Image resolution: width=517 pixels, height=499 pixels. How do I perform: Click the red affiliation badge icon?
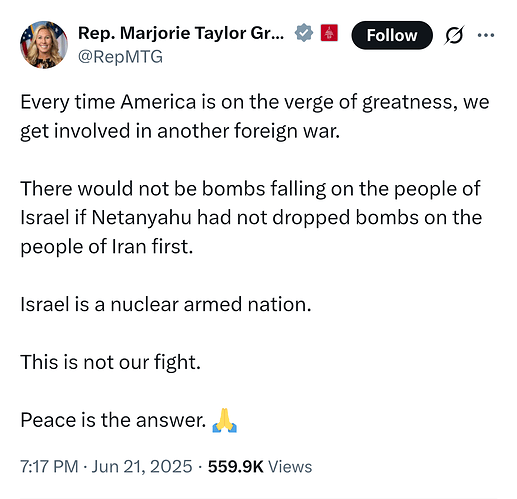tap(329, 33)
